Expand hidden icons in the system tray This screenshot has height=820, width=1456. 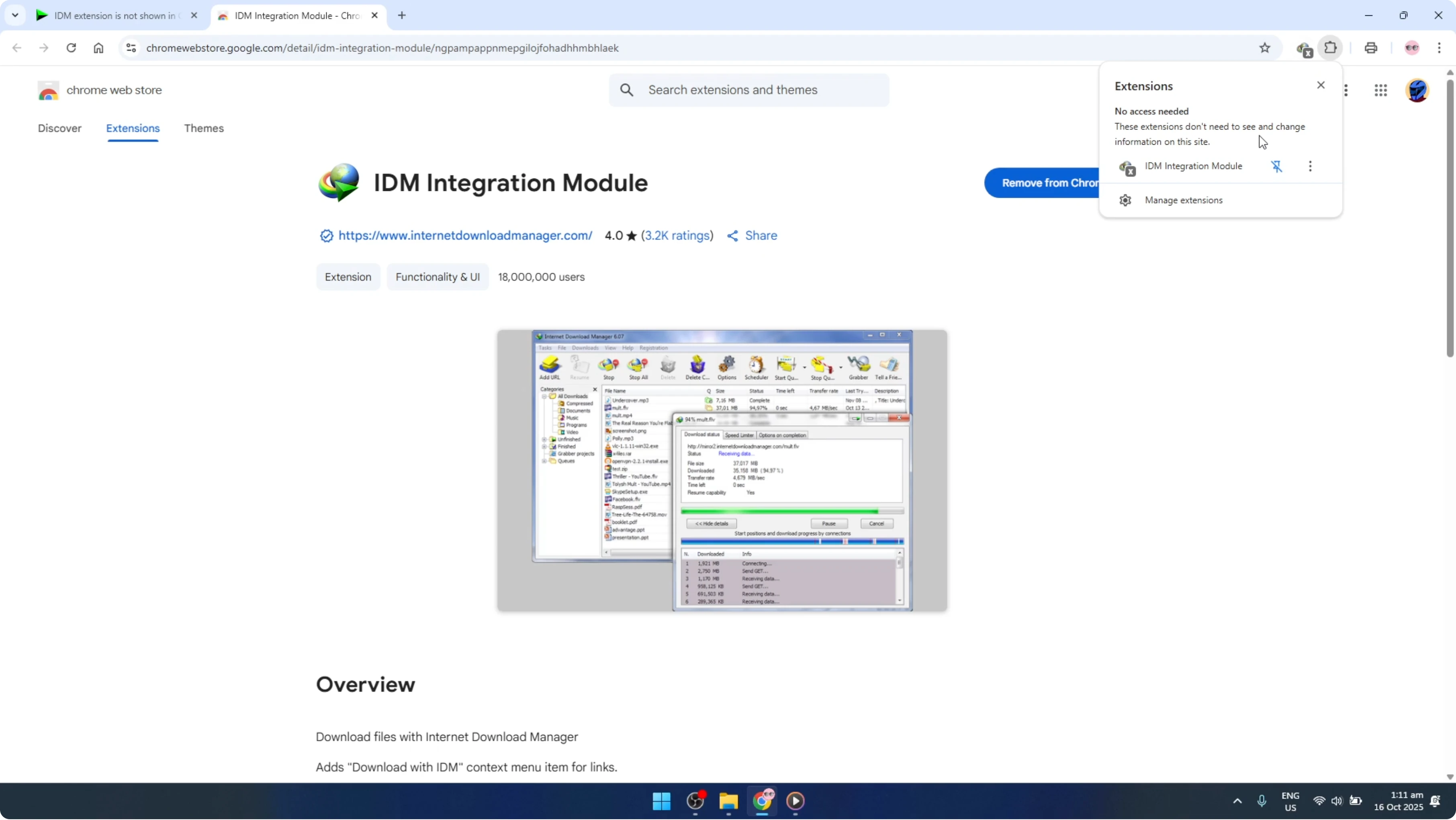pyautogui.click(x=1237, y=801)
